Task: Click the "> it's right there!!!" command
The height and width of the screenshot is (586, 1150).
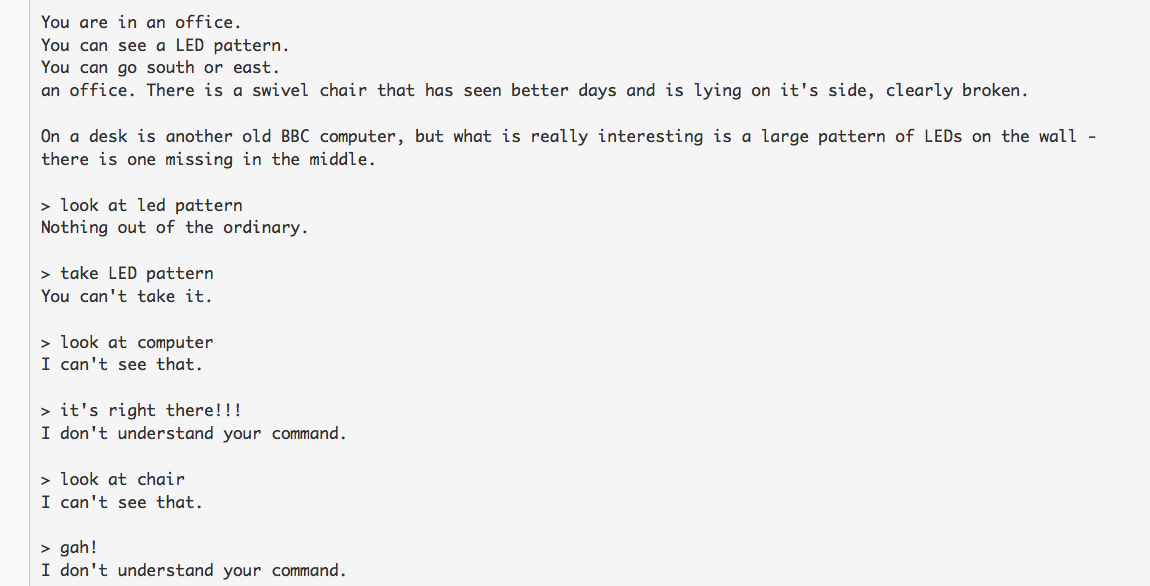Action: point(142,410)
